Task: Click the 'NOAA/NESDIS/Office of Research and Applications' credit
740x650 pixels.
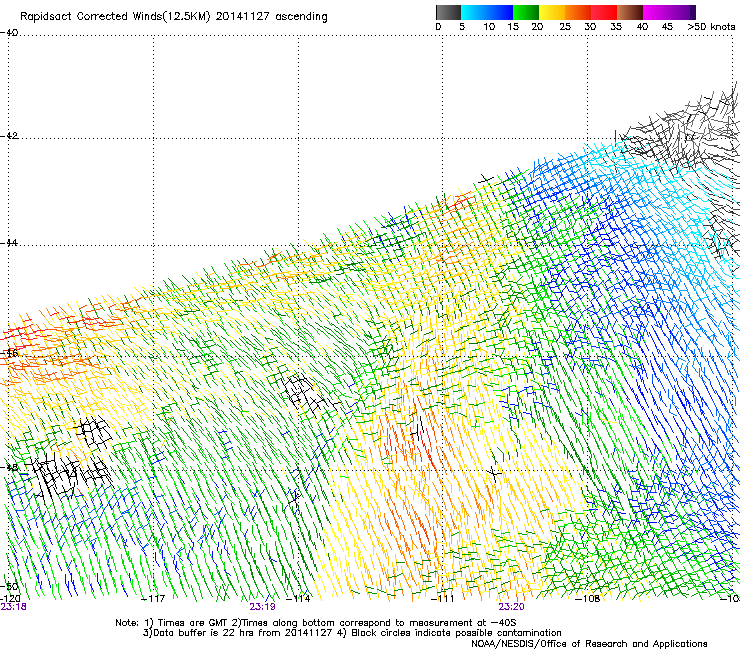Action: pyautogui.click(x=589, y=644)
